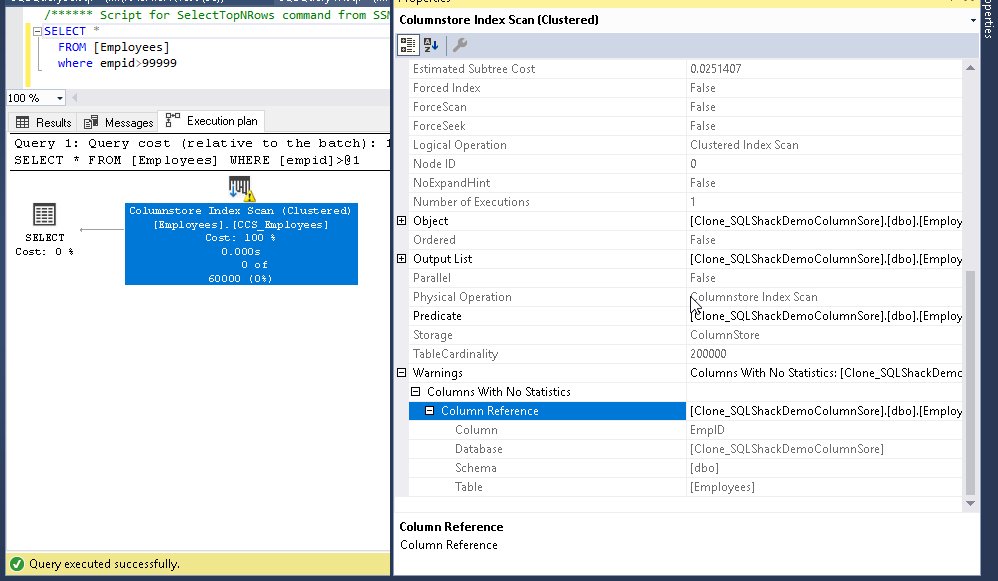Select the SELECT operator table icon
Viewport: 998px width, 581px height.
pyautogui.click(x=44, y=215)
